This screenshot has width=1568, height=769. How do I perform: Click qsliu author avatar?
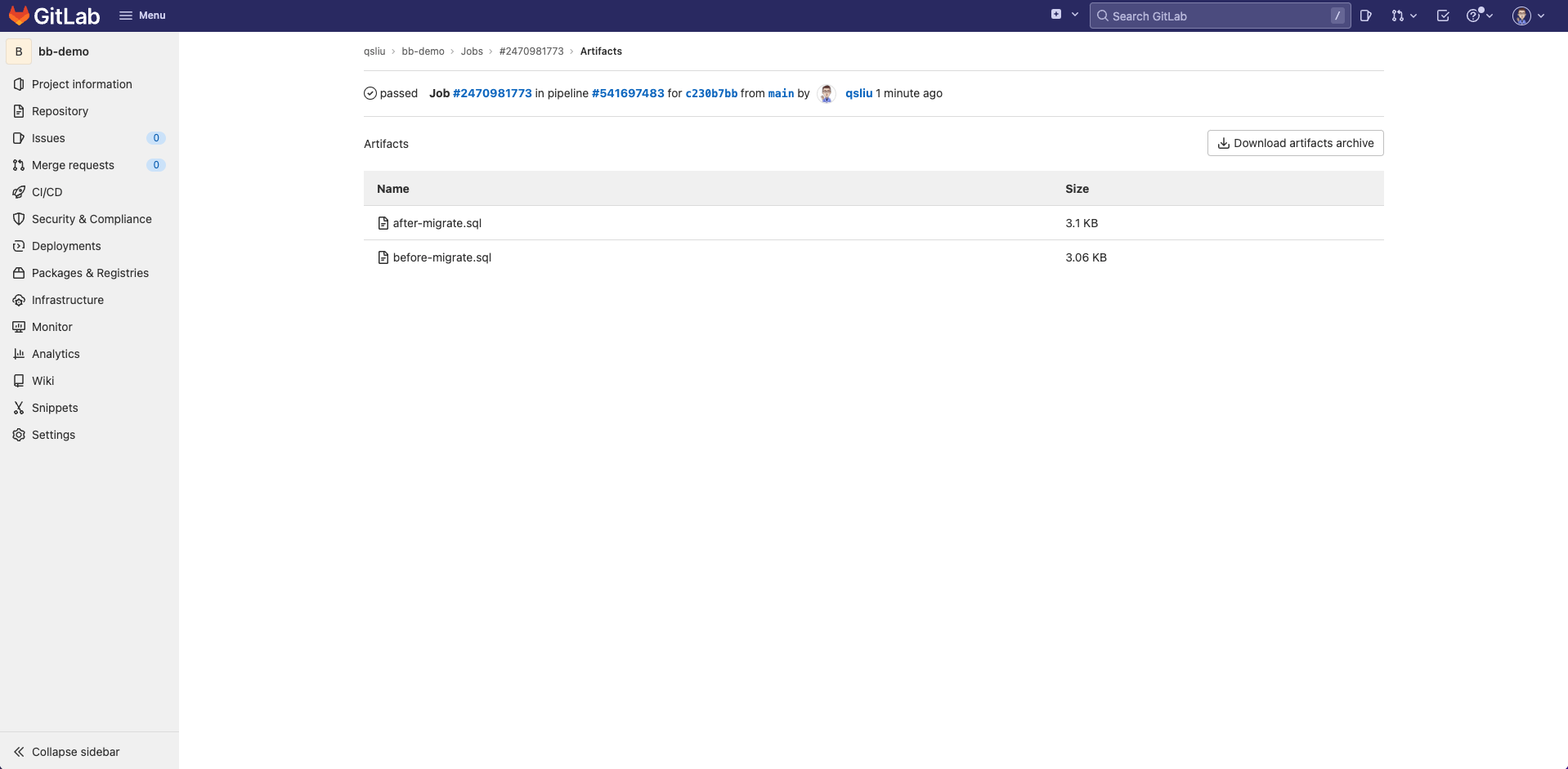(x=827, y=93)
